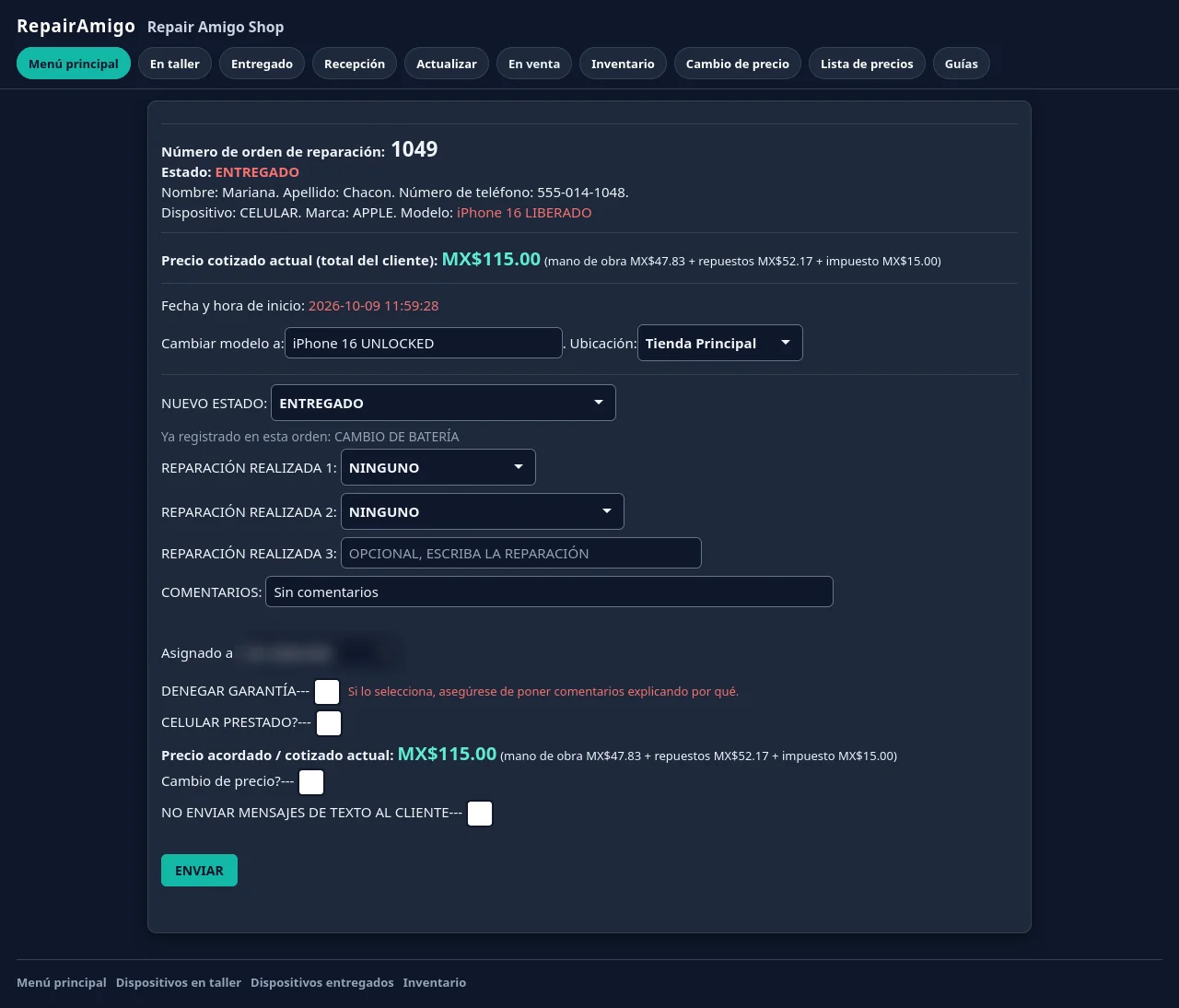This screenshot has height=1008, width=1179.
Task: Switch to Inventario tab in the top navigation
Action: 623,64
